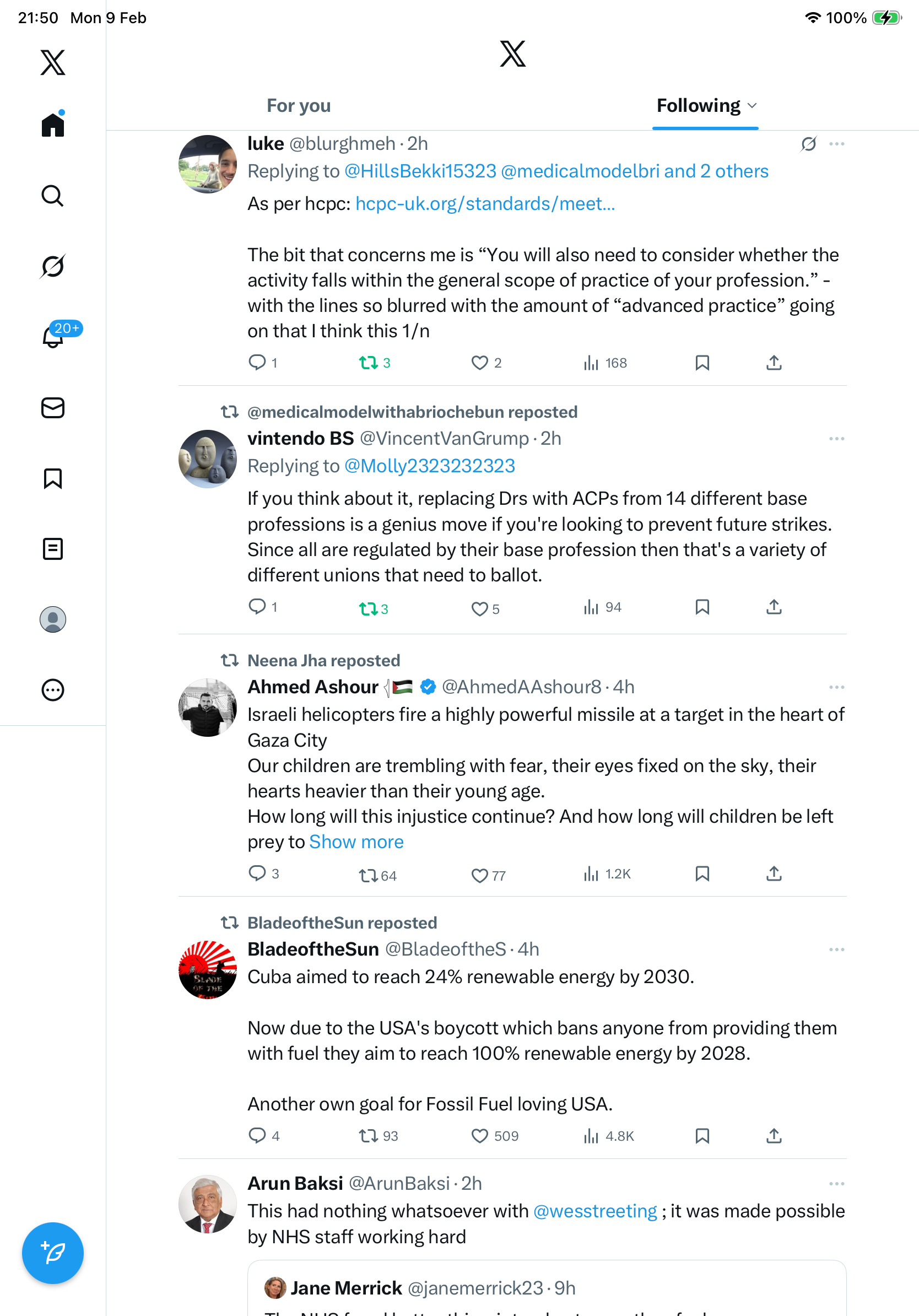Expand the Following timeline dropdown chevron
Viewport: 919px width, 1316px height.
752,105
